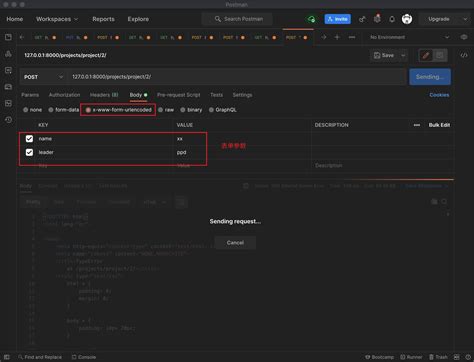Open the Workspaces dropdown menu
The height and width of the screenshot is (362, 474).
57,19
